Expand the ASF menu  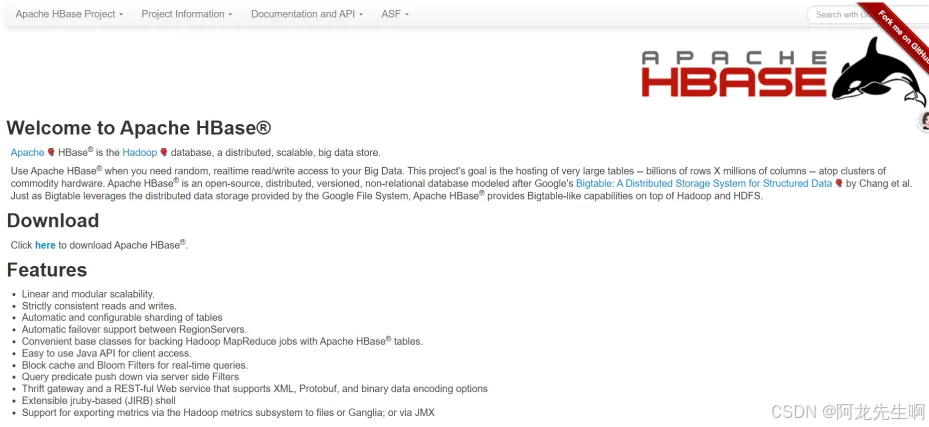[x=395, y=14]
